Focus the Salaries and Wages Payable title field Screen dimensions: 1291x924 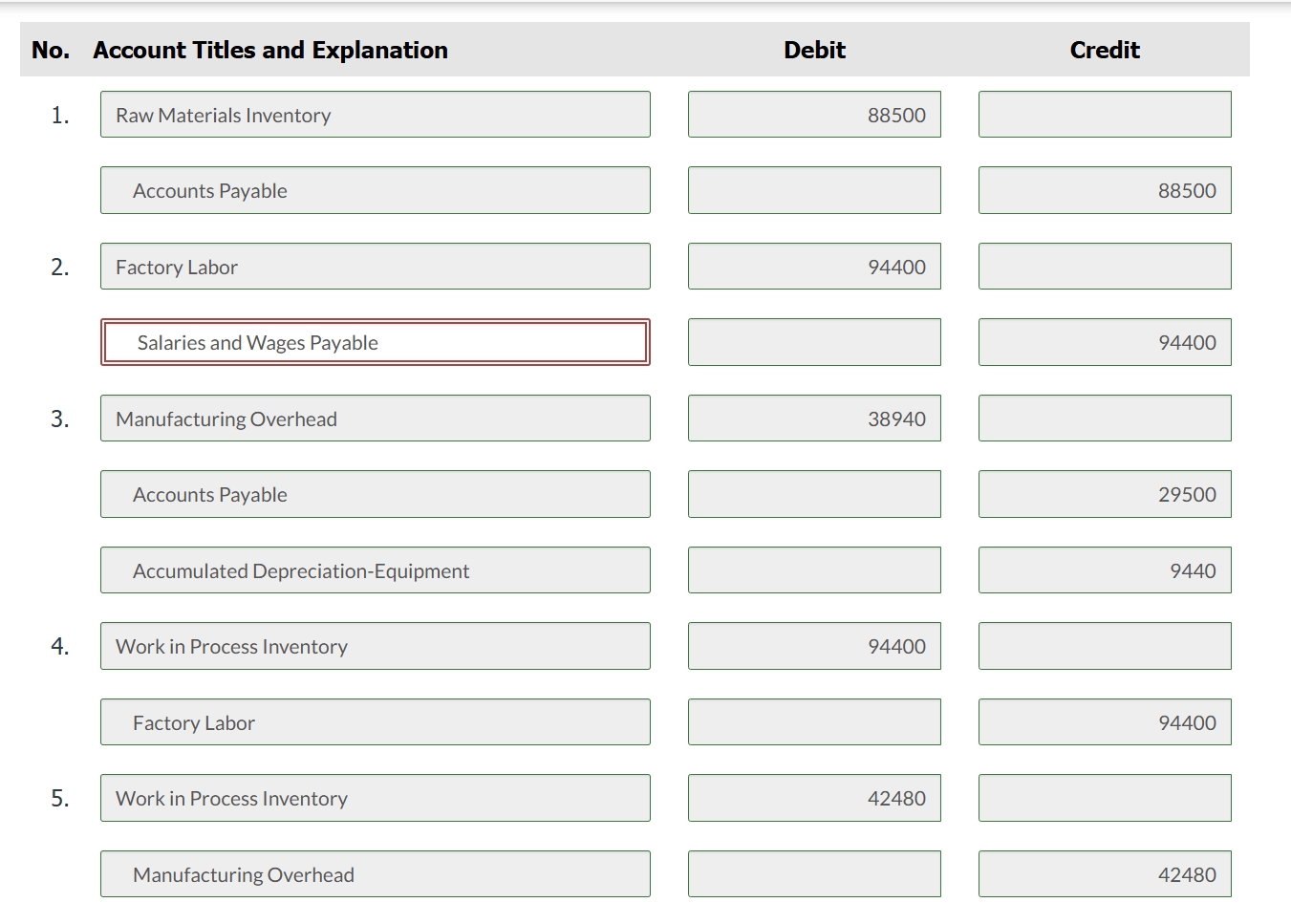376,342
